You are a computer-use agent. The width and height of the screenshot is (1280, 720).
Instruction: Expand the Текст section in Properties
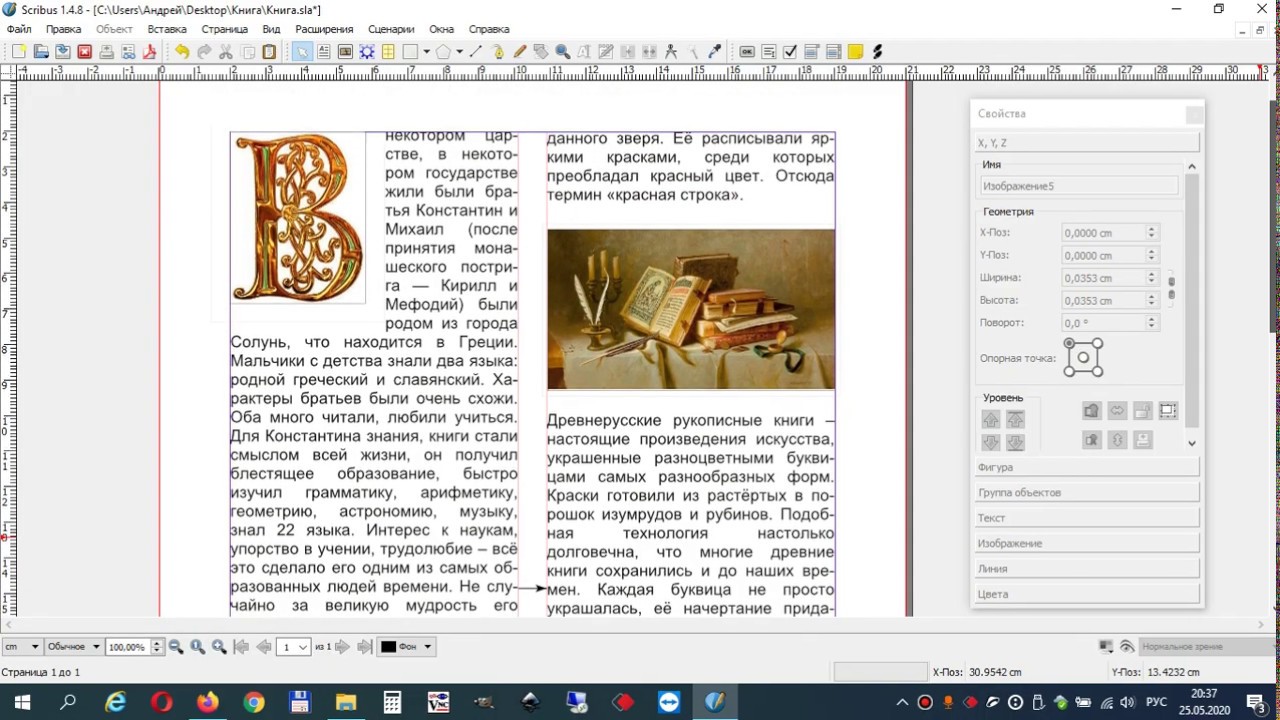(1086, 518)
